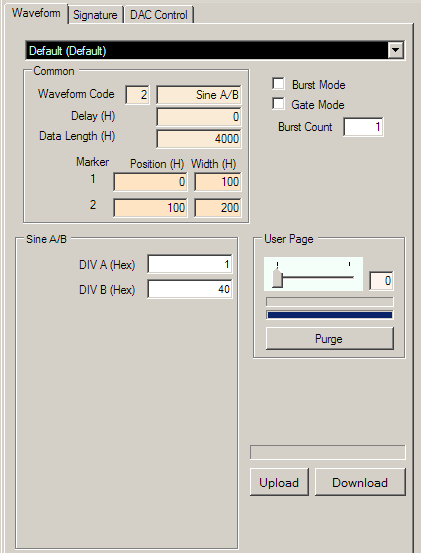Screen dimensions: 421x553
Task: Open the DAC Control tab
Action: pos(159,15)
